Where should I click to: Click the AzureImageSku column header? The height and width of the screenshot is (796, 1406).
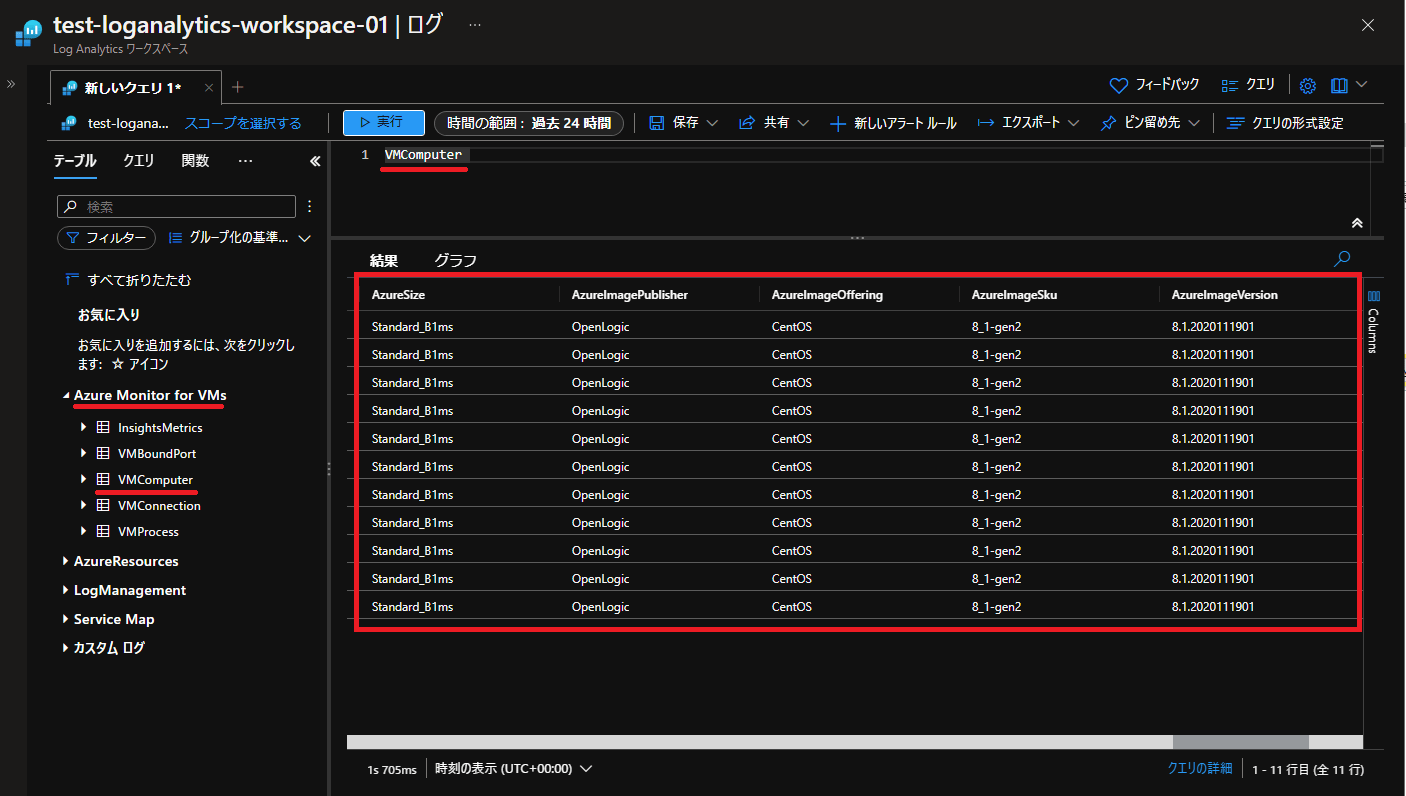1014,295
